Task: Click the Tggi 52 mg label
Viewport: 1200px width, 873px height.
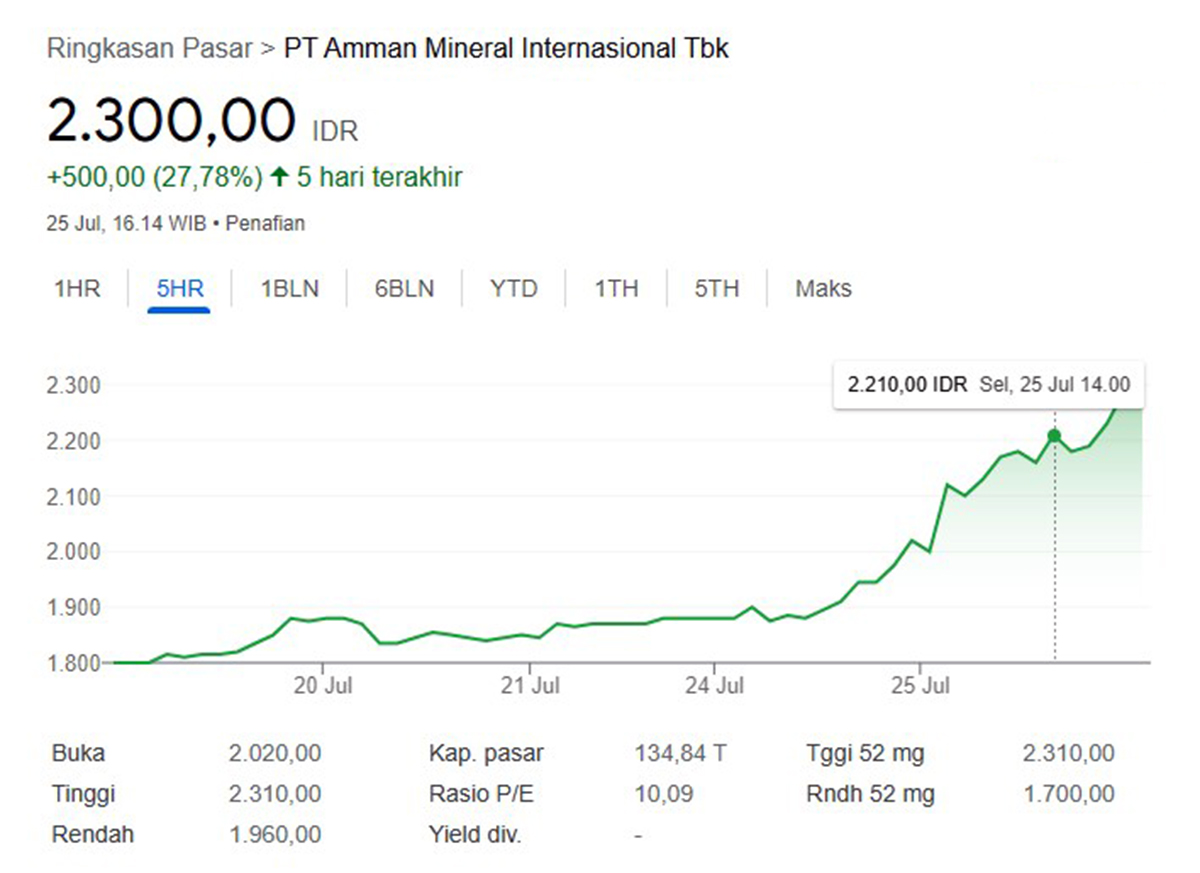Action: tap(865, 754)
